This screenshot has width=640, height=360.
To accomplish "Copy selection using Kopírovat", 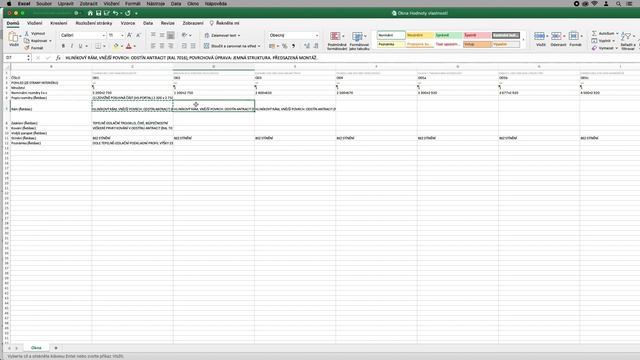I will (x=38, y=41).
